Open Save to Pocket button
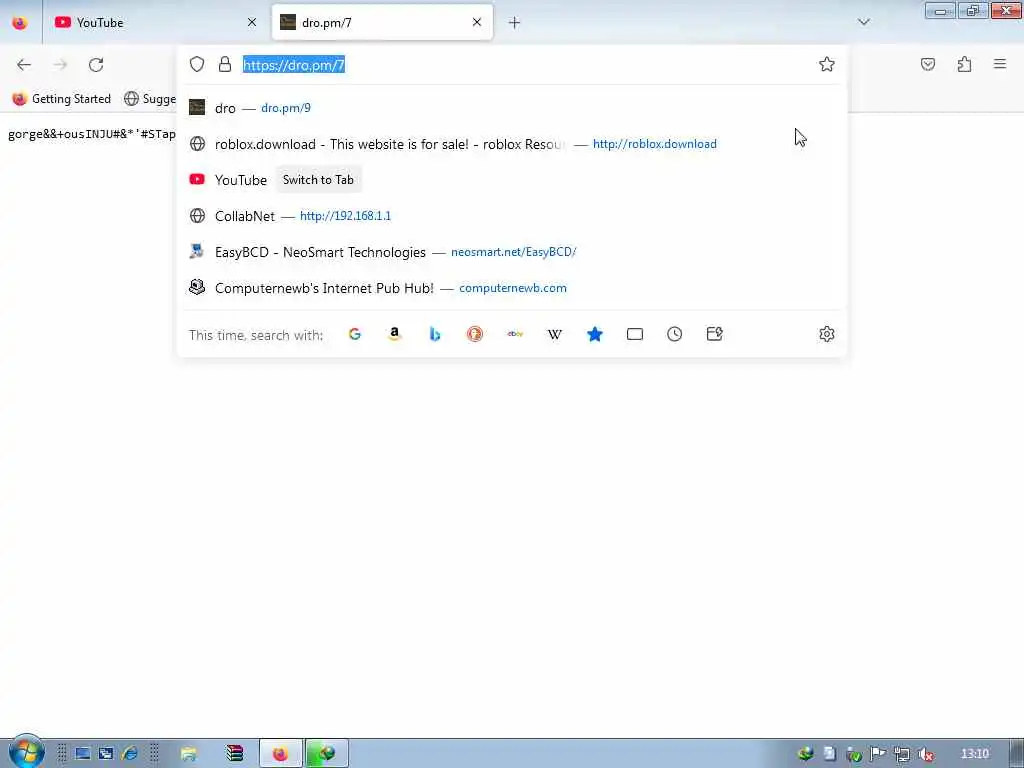The height and width of the screenshot is (768, 1024). tap(928, 64)
